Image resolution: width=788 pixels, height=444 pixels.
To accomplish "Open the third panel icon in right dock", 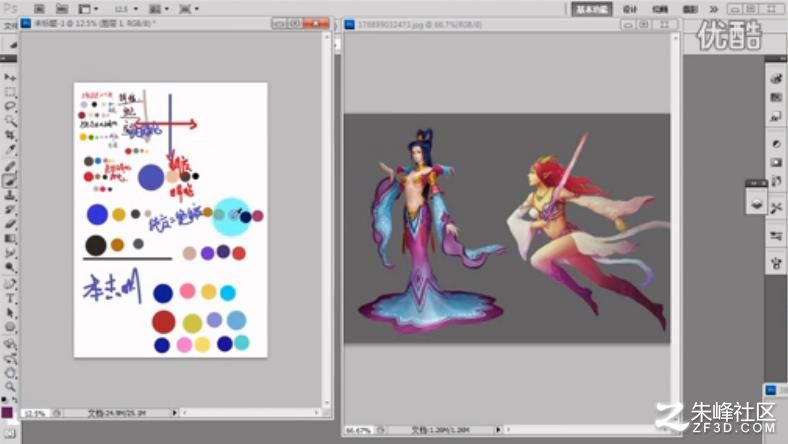I will pyautogui.click(x=776, y=117).
